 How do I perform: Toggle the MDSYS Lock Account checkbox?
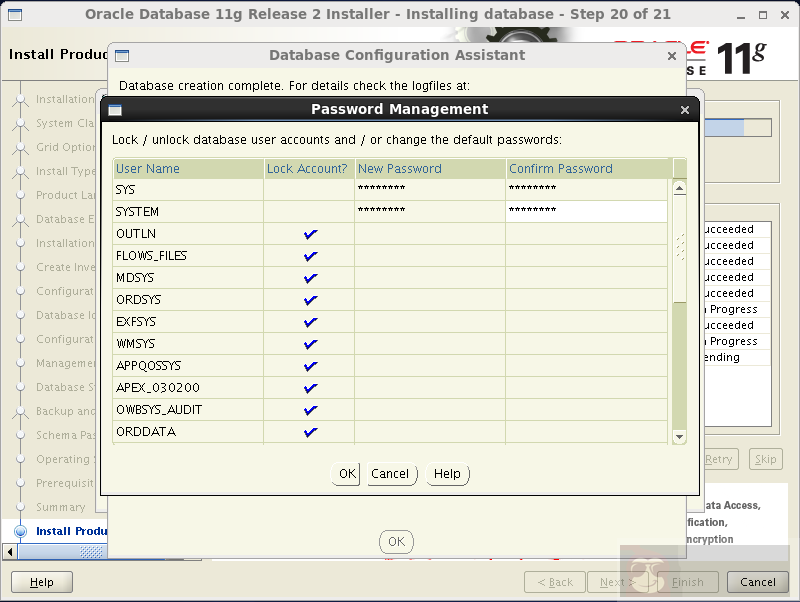310,277
